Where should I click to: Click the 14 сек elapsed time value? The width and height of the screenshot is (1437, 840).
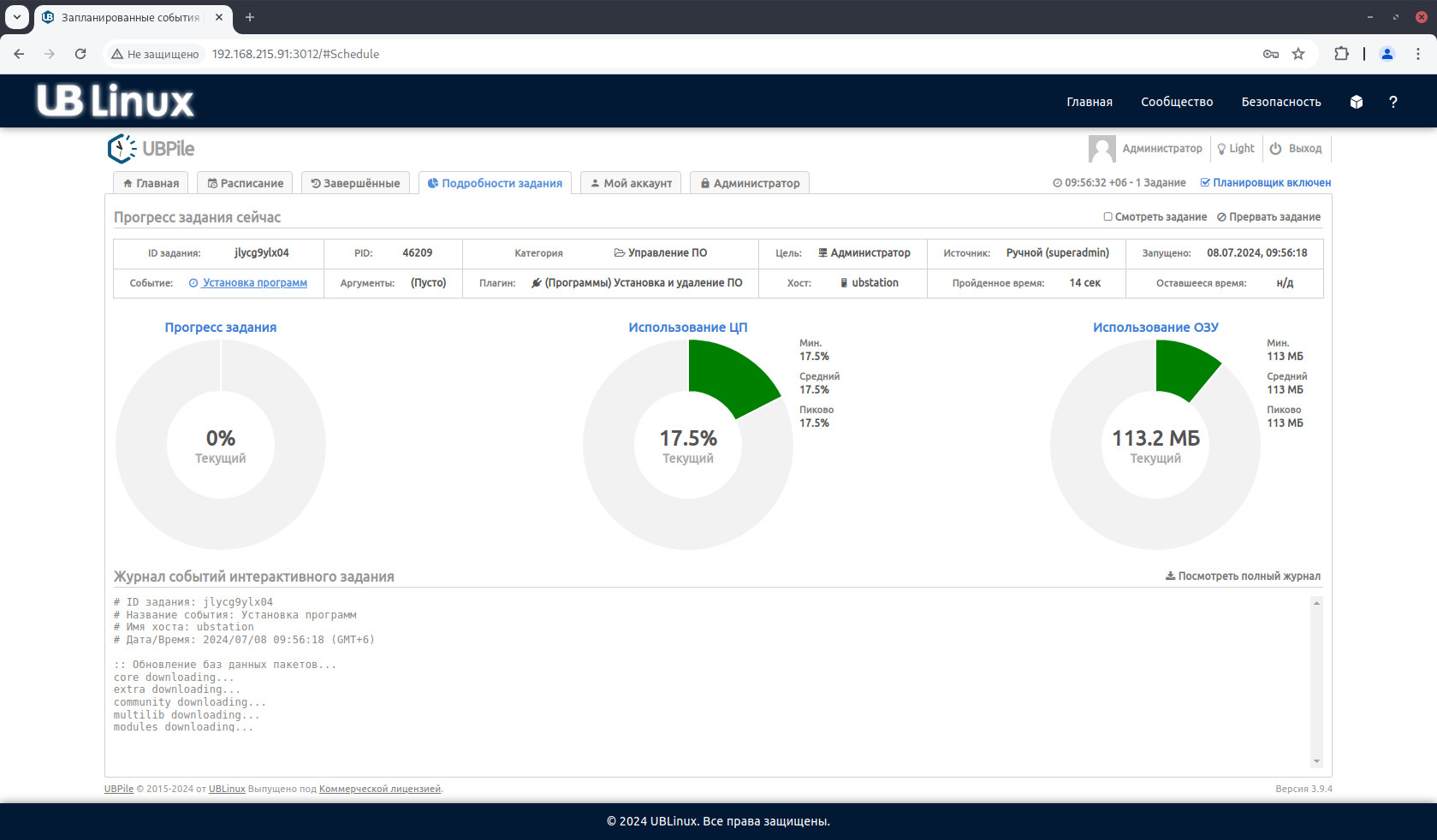(x=1084, y=283)
